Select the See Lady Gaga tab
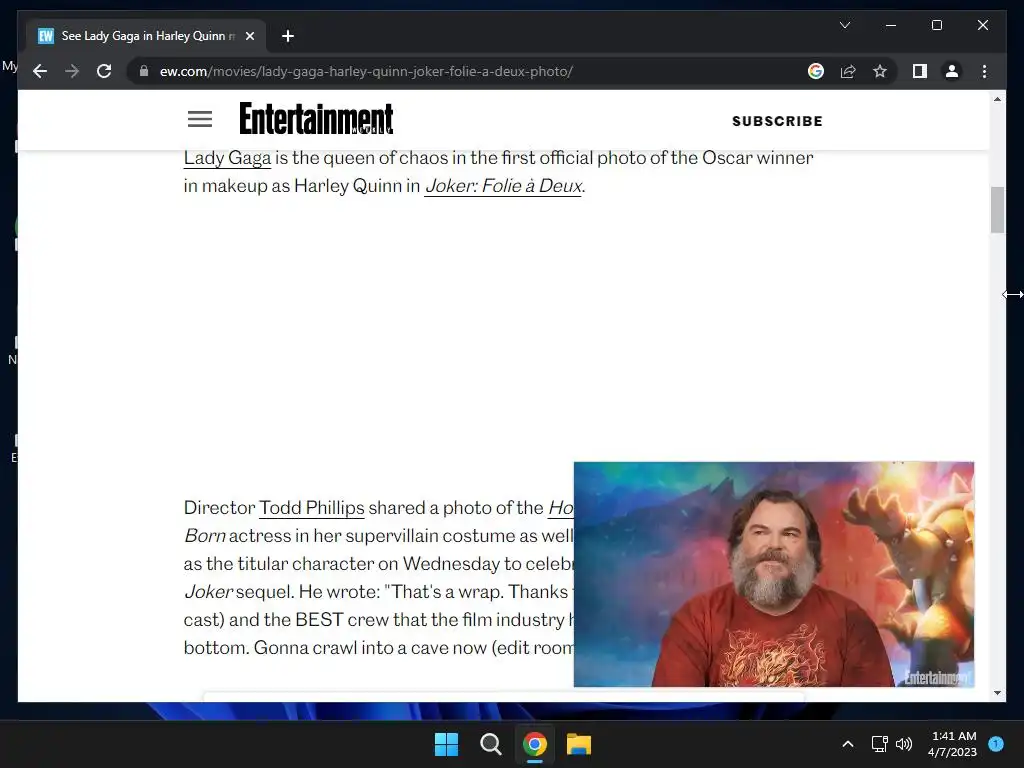 click(x=146, y=36)
